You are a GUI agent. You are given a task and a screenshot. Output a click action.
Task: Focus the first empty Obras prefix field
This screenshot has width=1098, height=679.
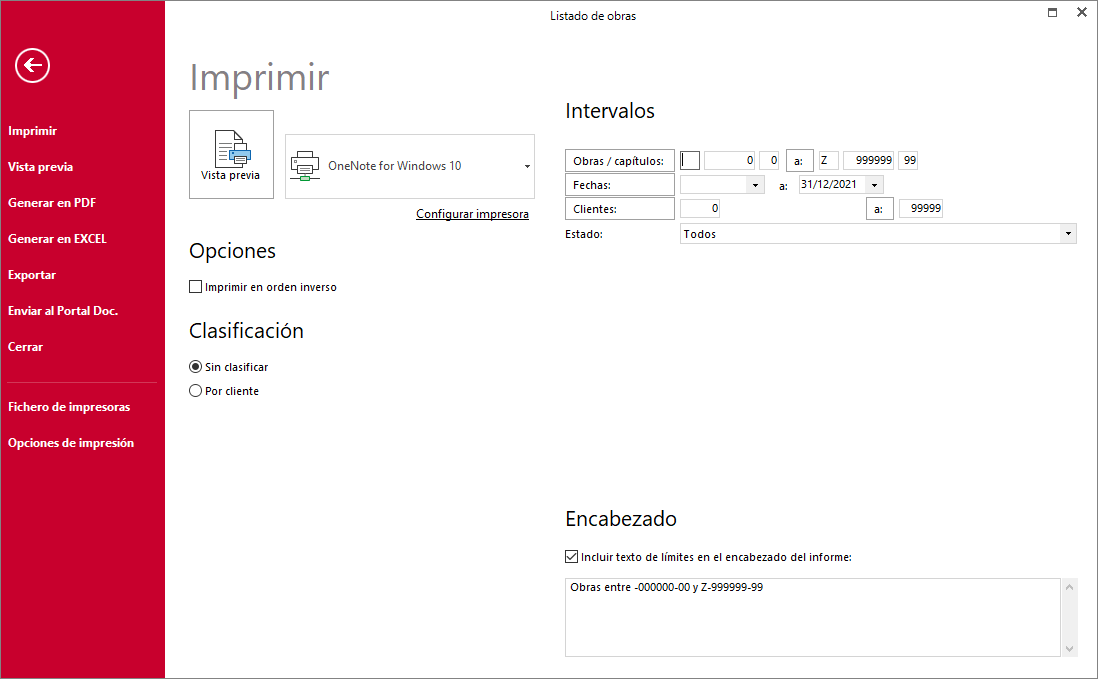(690, 160)
